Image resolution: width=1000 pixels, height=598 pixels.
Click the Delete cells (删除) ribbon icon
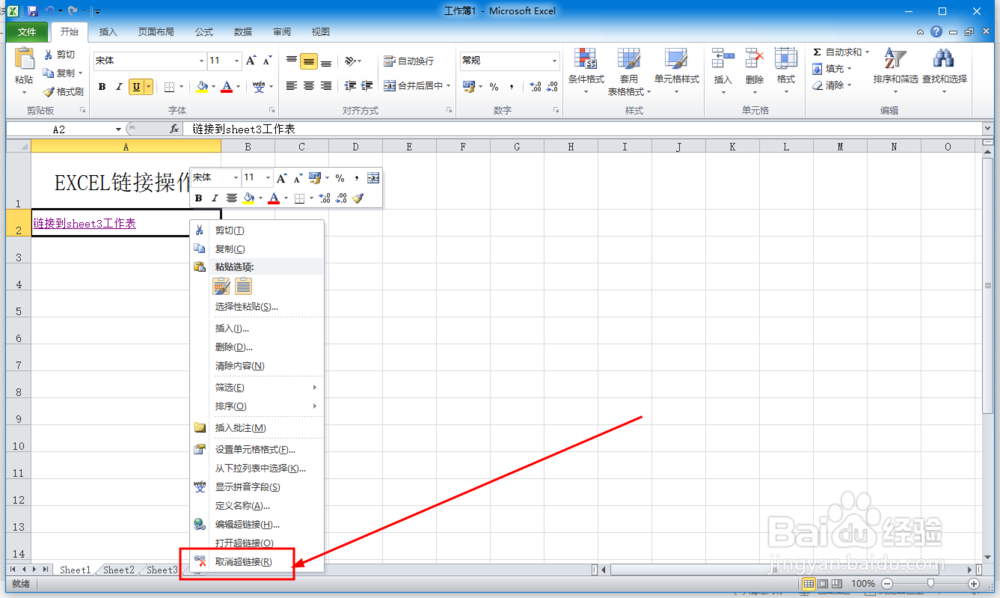coord(754,58)
